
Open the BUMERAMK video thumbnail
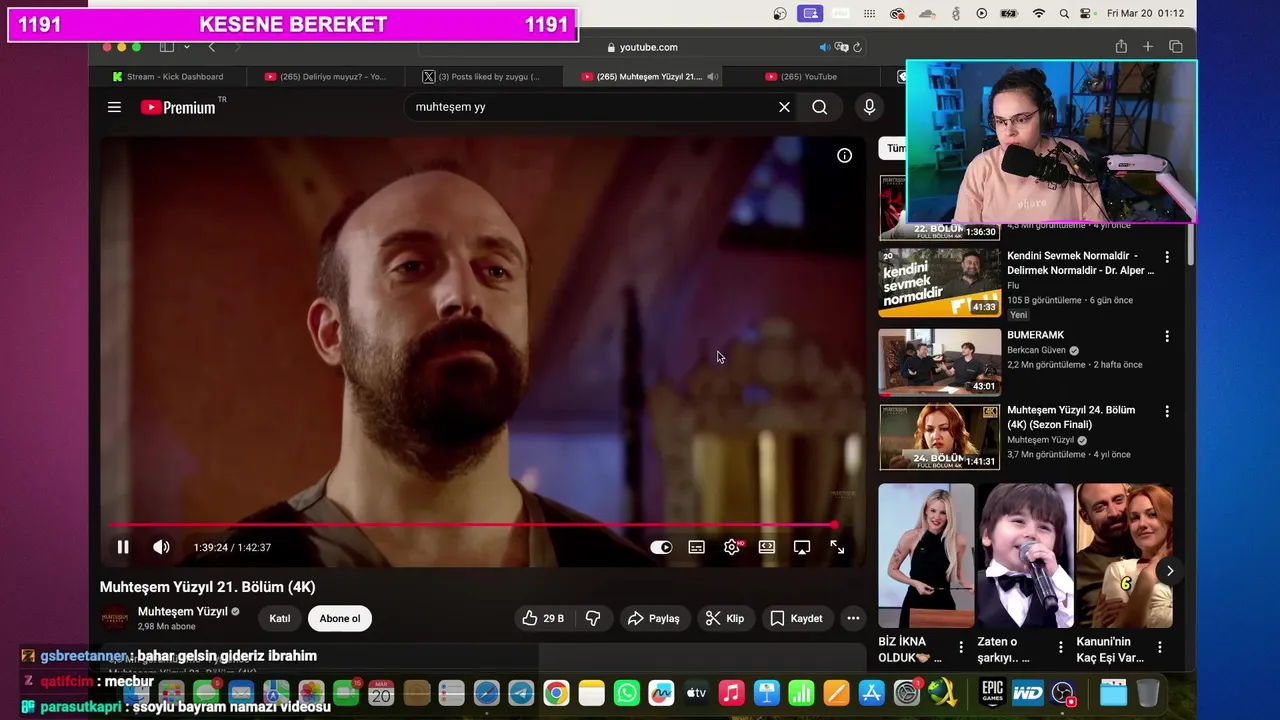click(940, 362)
